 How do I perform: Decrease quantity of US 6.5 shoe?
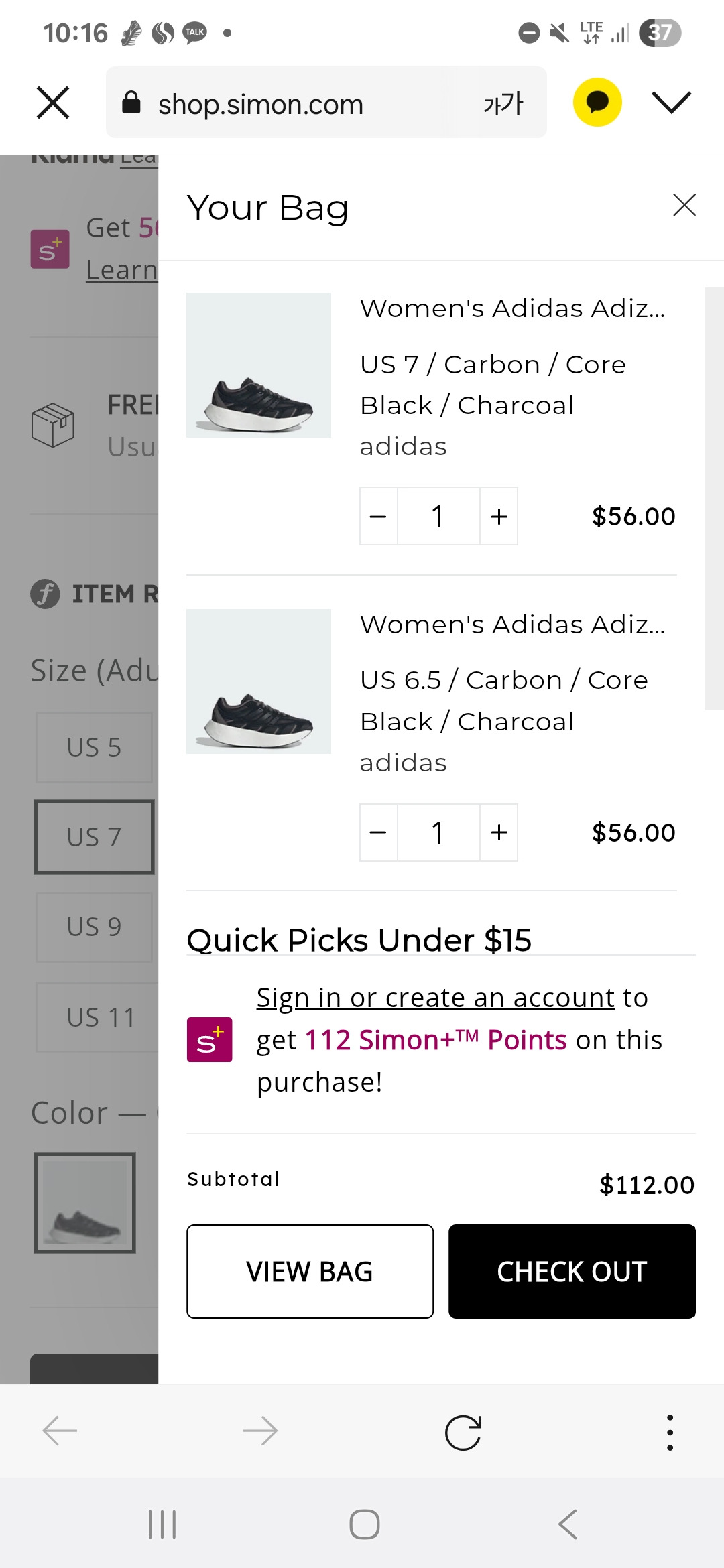(379, 833)
